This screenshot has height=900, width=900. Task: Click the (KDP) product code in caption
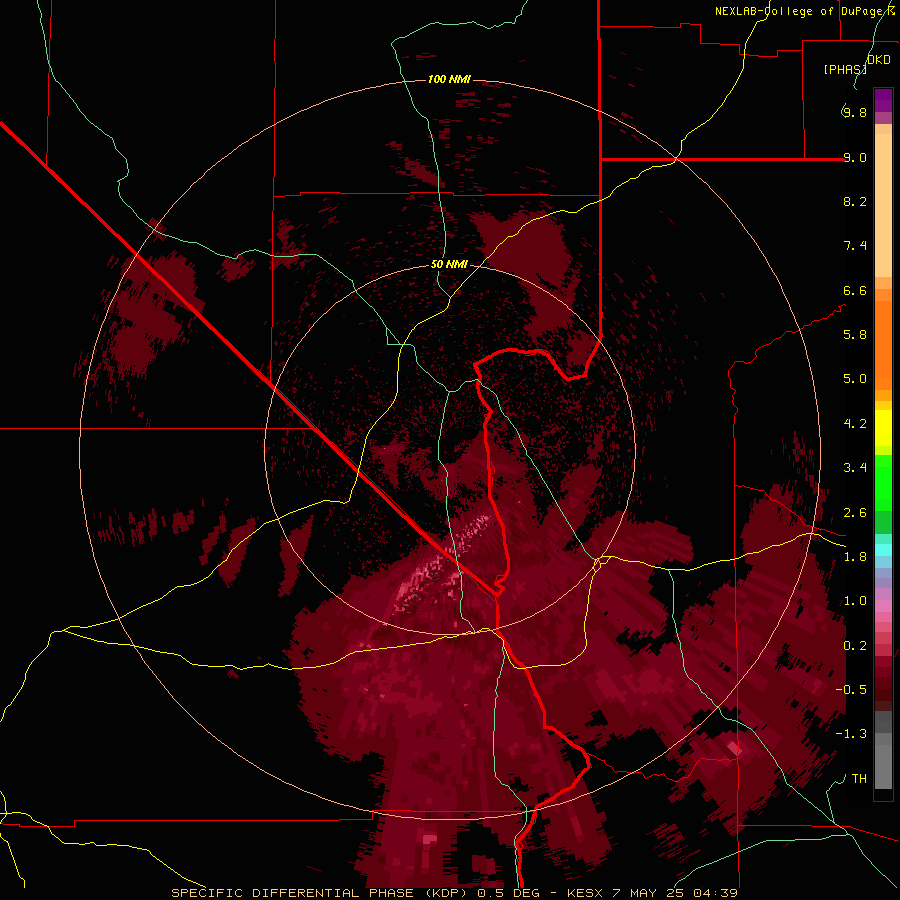(x=445, y=893)
